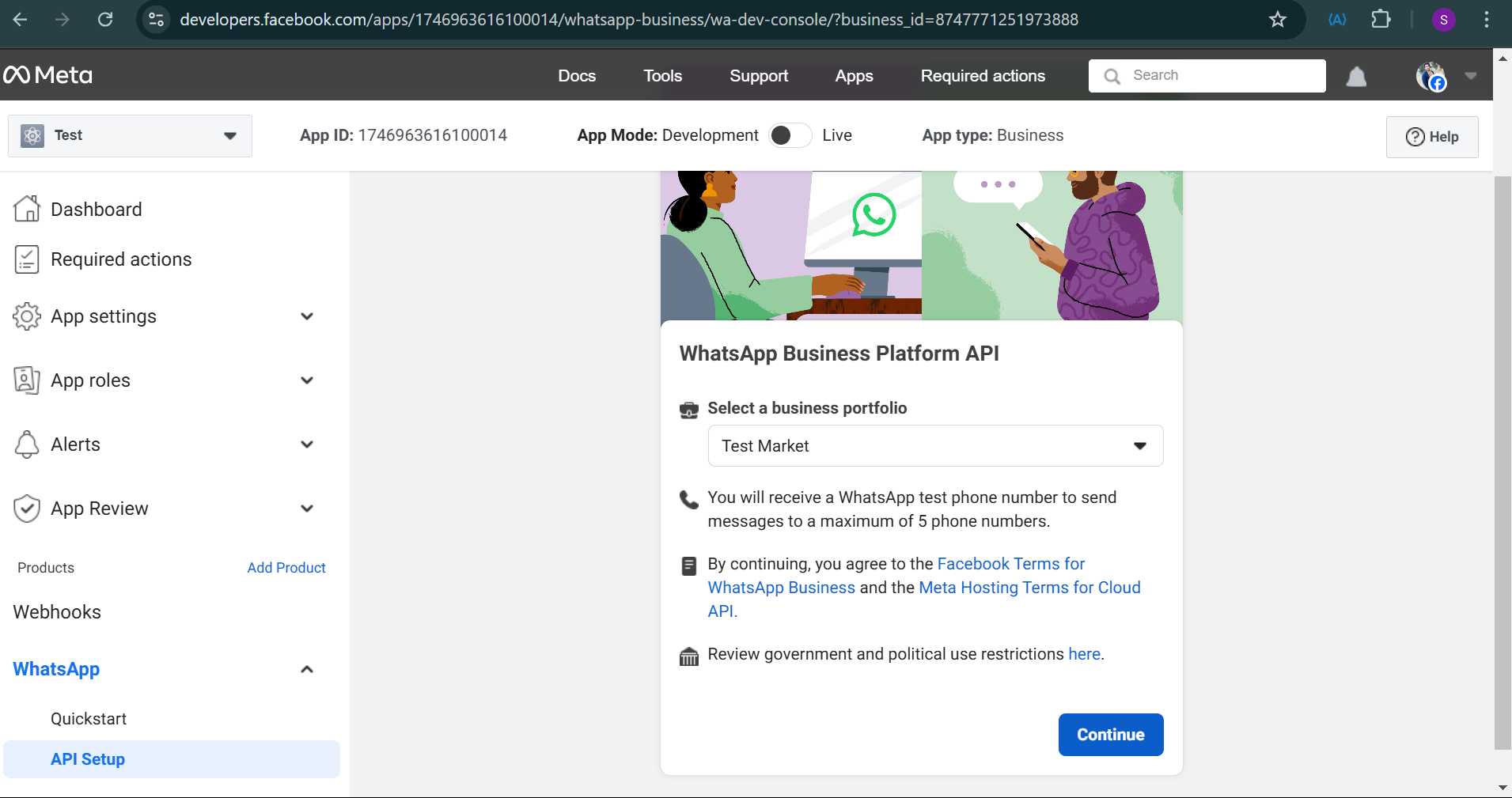Open the Docs menu in the navbar

pos(577,76)
